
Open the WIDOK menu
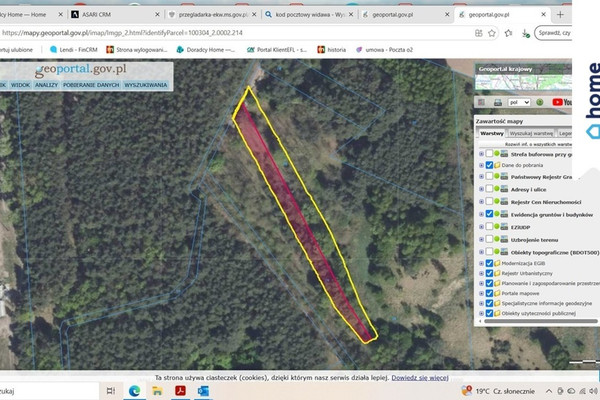click(20, 85)
